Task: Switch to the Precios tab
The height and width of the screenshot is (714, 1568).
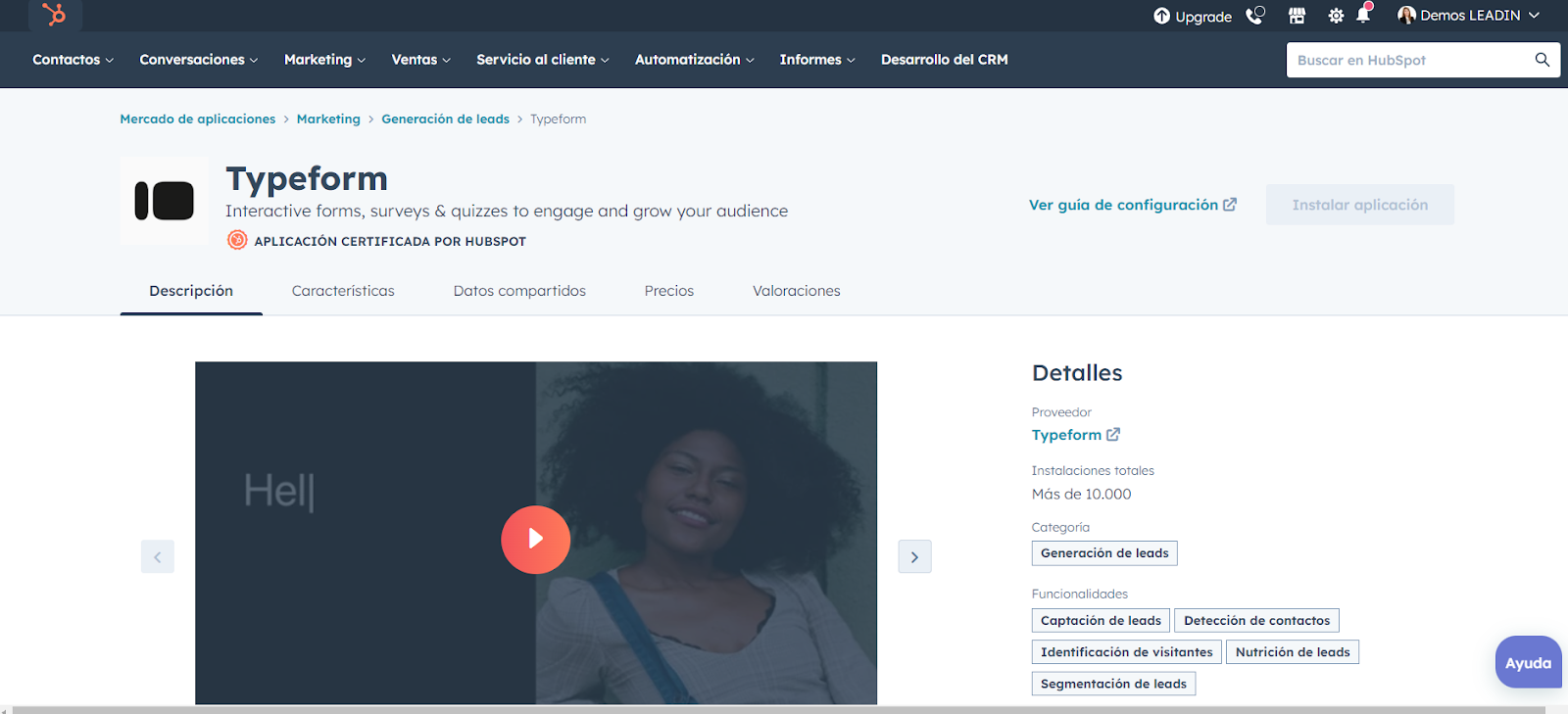Action: [x=669, y=291]
